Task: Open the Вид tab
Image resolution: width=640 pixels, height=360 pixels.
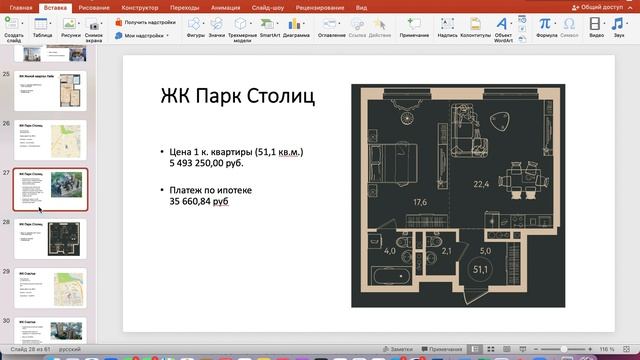Action: 361,8
